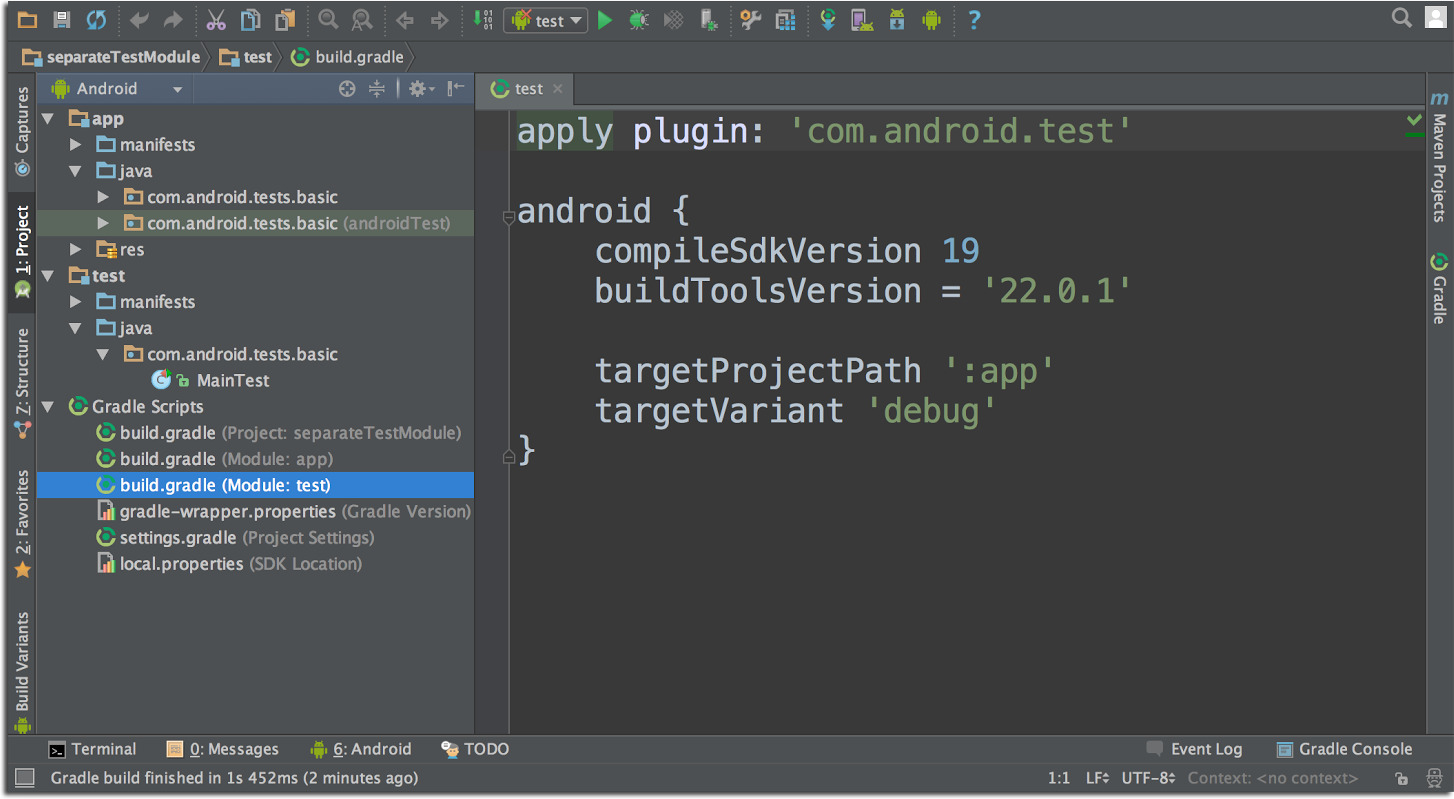
Task: Select settings.gradle in Gradle Scripts
Action: pos(177,538)
